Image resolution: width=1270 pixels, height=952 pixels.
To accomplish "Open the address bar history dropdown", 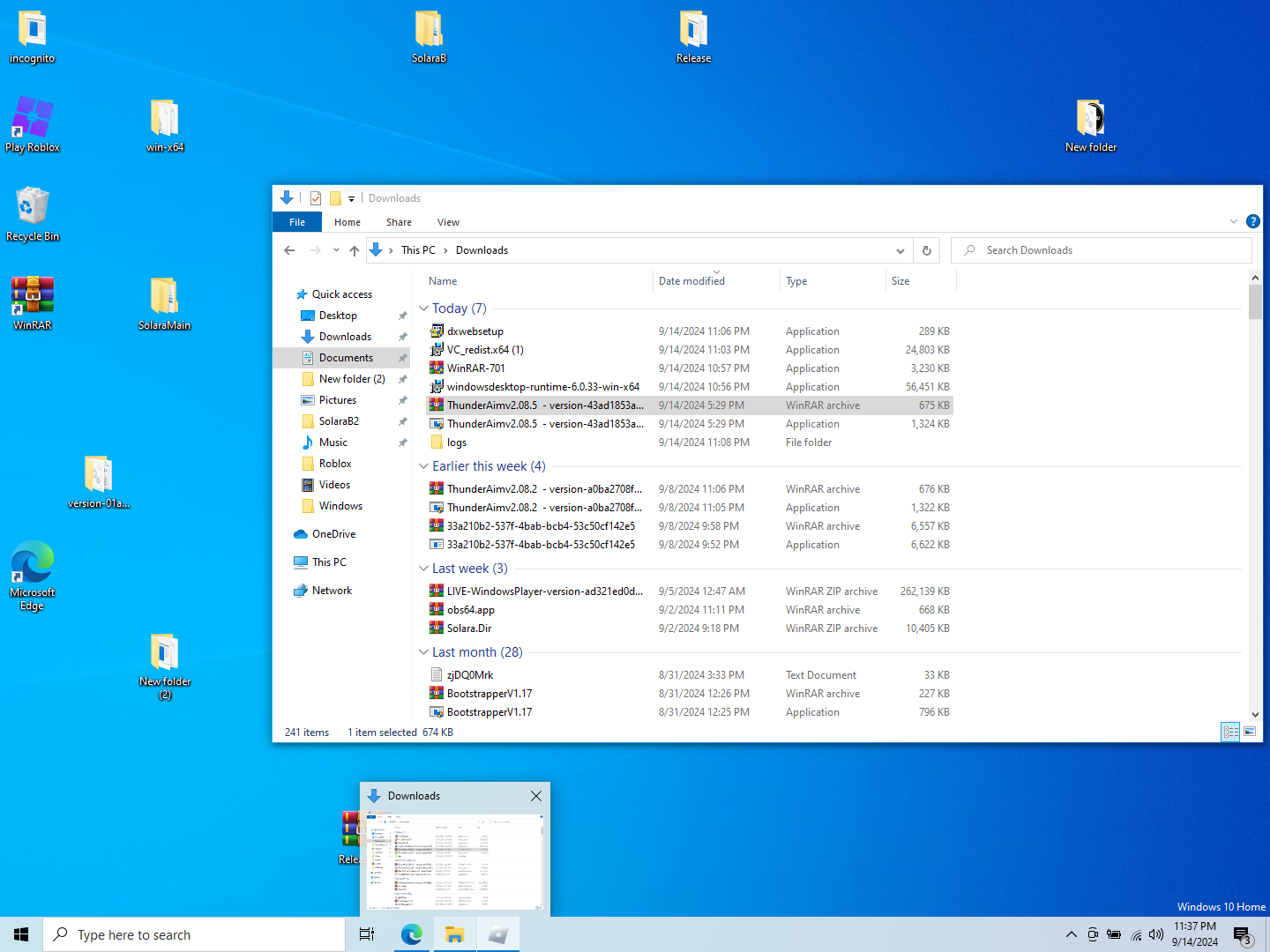I will (900, 250).
